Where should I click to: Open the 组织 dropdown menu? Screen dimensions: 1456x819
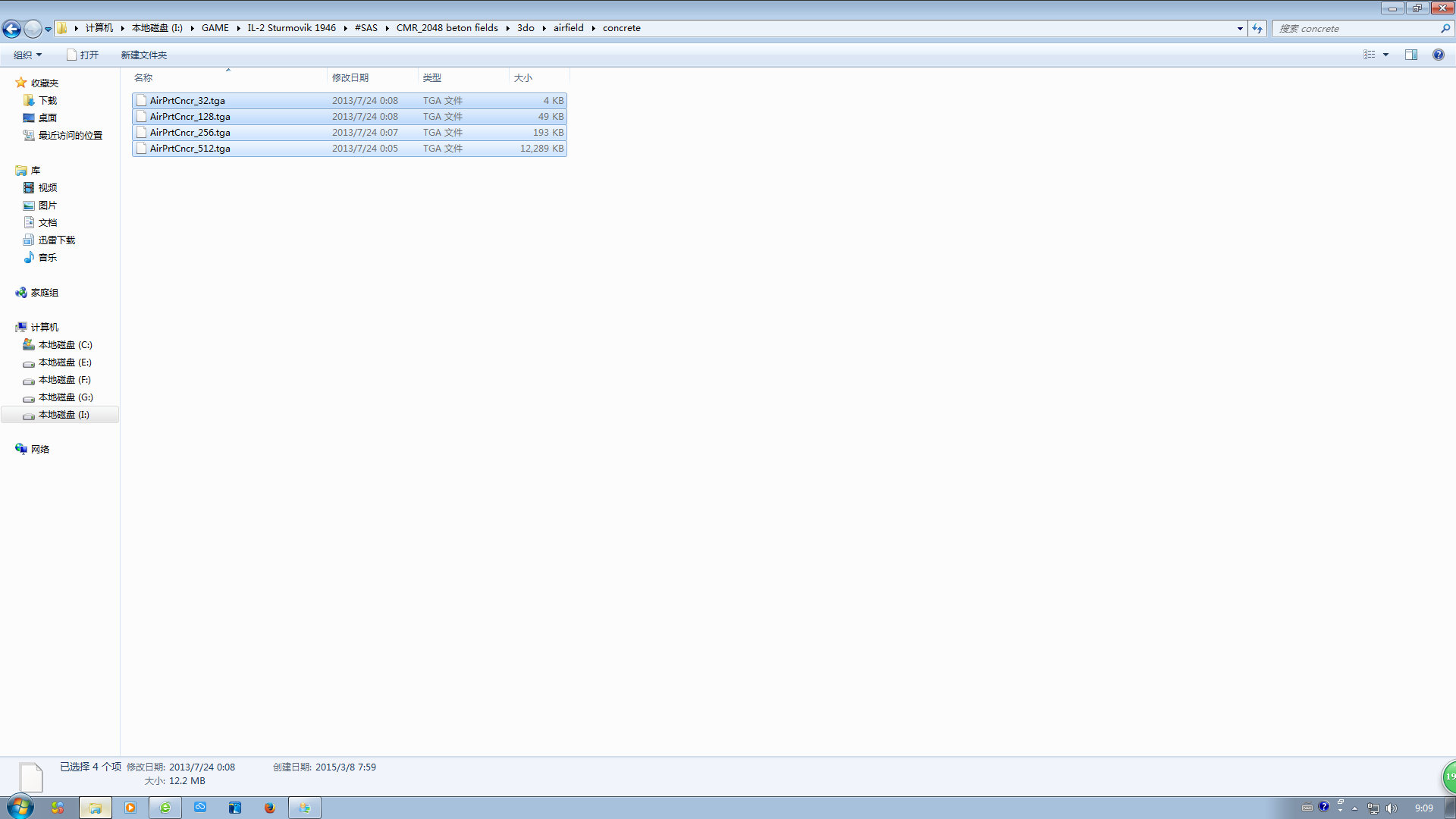(27, 55)
